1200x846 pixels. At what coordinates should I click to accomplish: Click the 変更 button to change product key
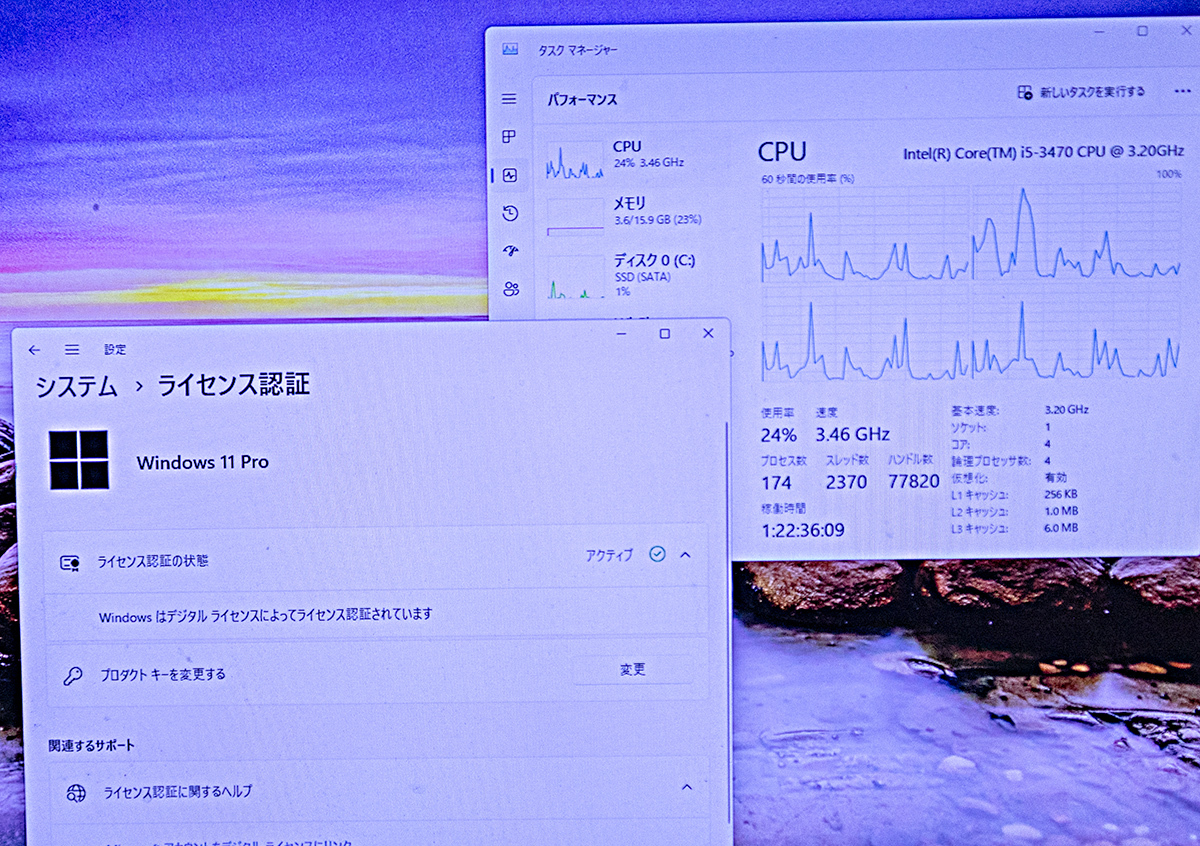click(x=634, y=668)
